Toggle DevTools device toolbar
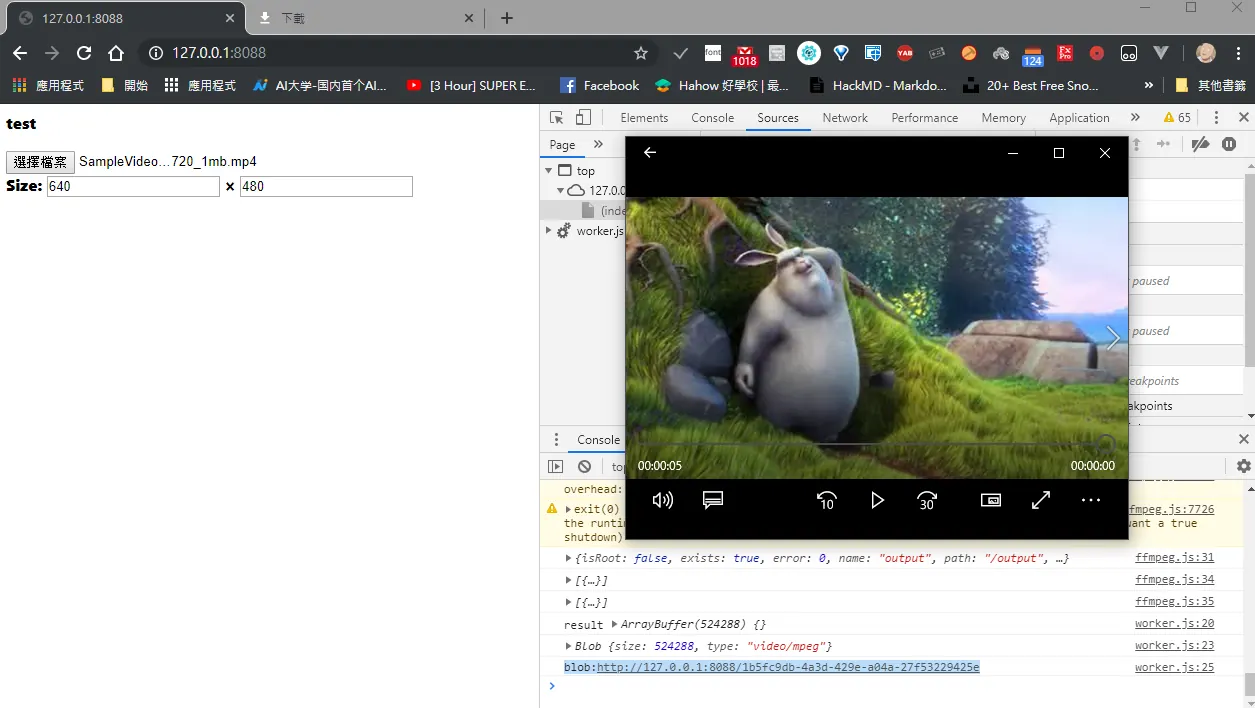This screenshot has height=708, width=1255. 583,117
